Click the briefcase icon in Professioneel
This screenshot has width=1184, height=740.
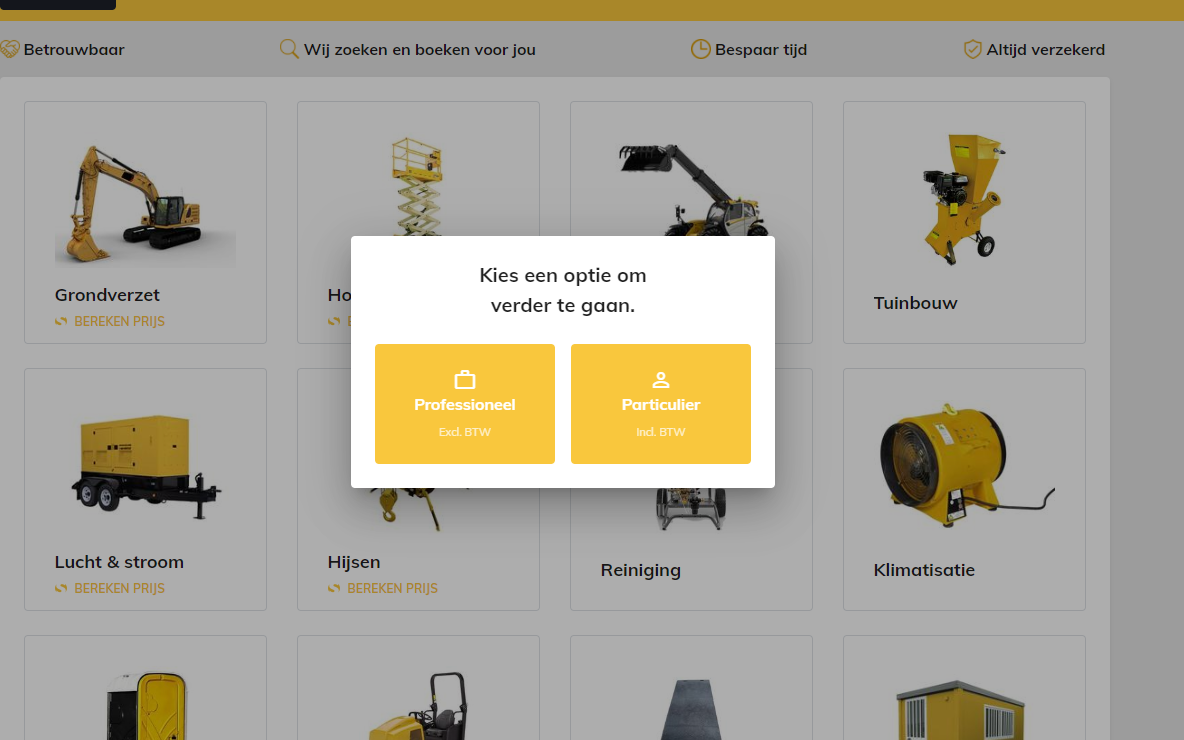[464, 379]
